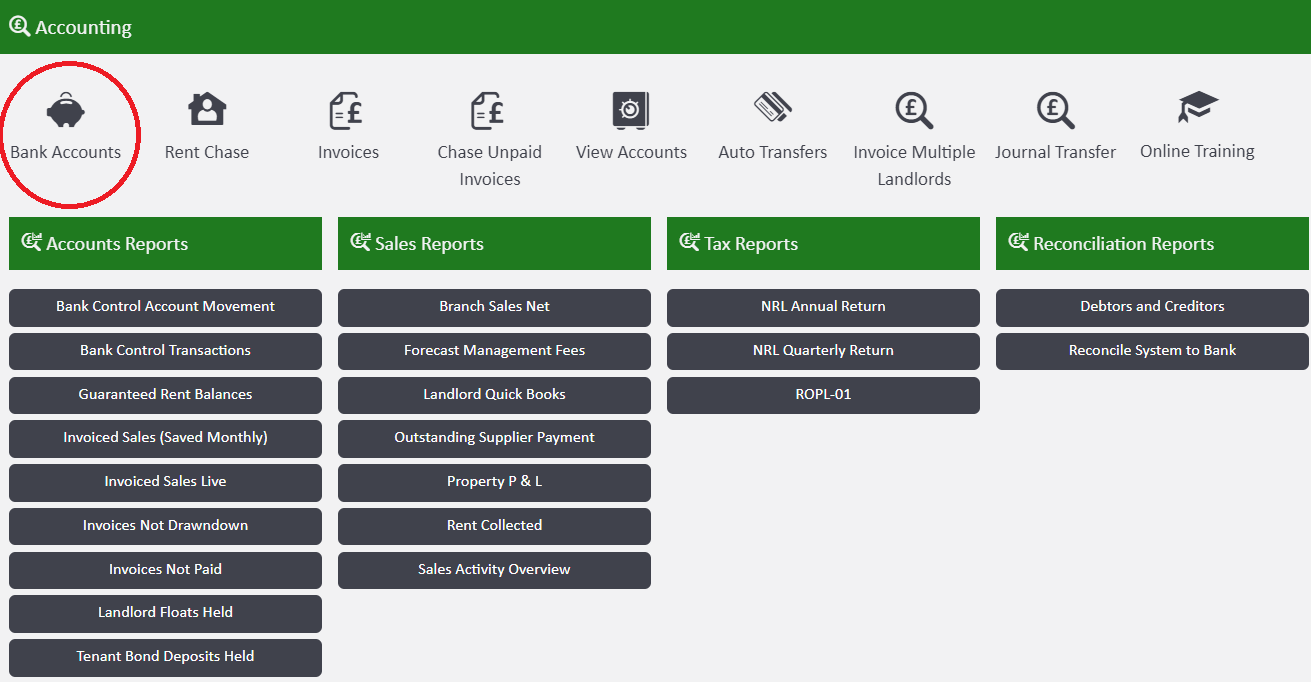View the Landlord Floats Held report
The height and width of the screenshot is (682, 1311).
tap(165, 613)
